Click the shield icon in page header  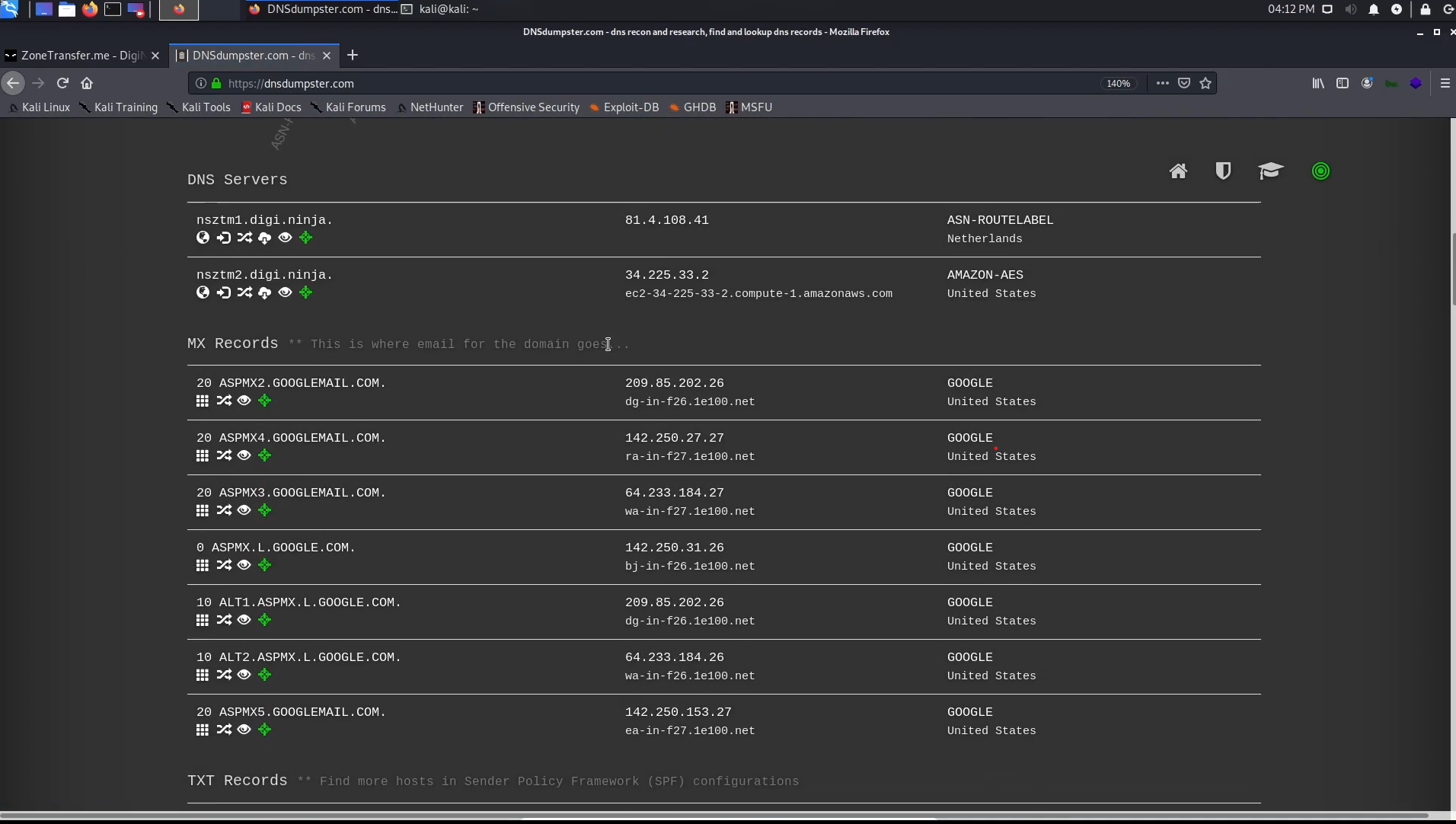pyautogui.click(x=1223, y=171)
